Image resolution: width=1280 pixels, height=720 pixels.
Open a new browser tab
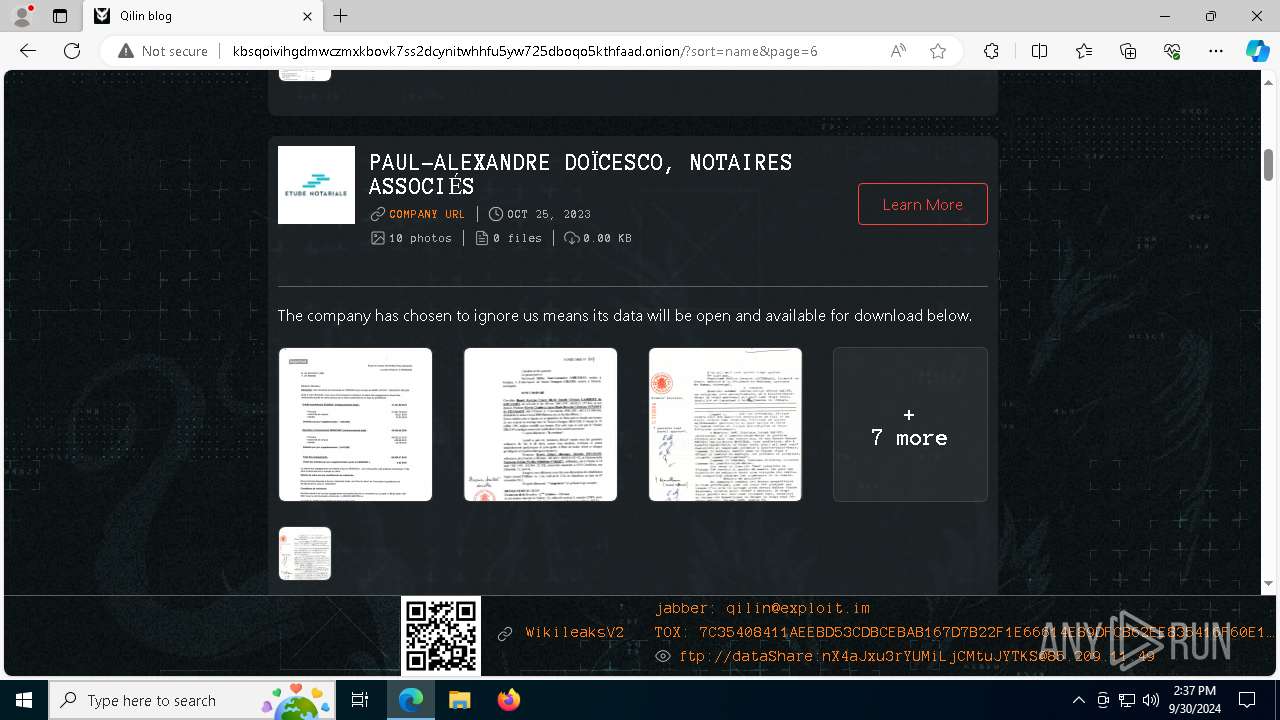click(341, 16)
